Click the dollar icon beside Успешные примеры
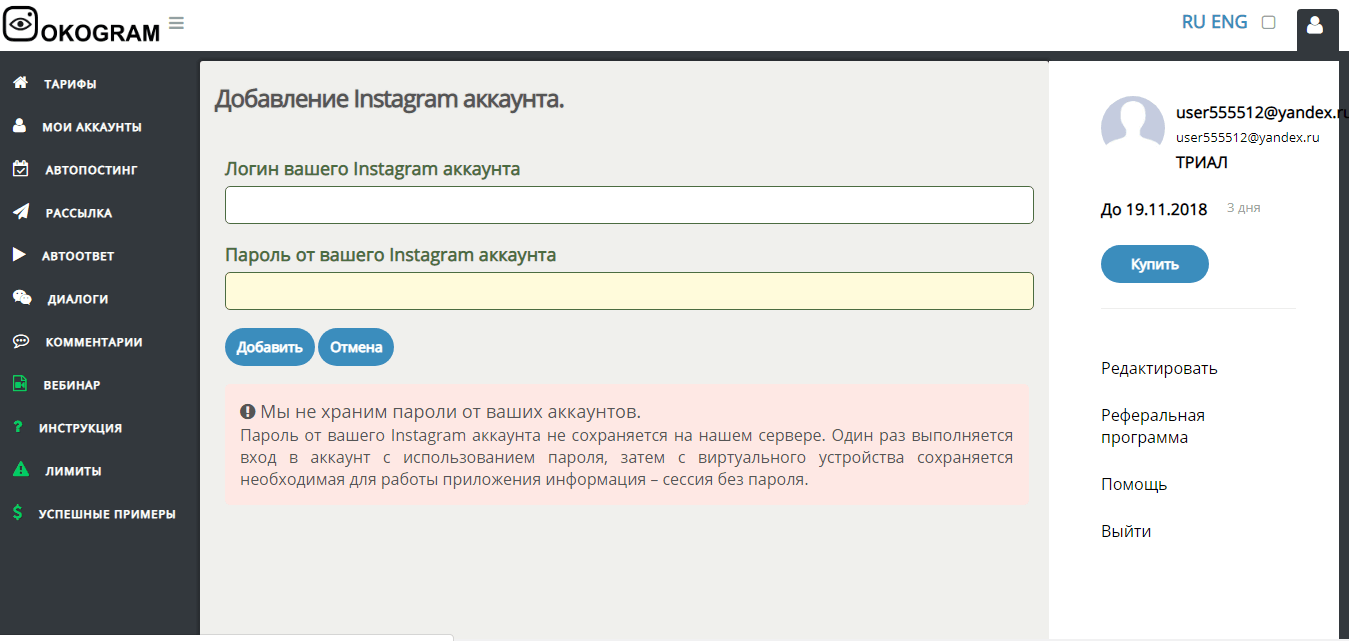Image resolution: width=1349 pixels, height=641 pixels. click(x=18, y=513)
